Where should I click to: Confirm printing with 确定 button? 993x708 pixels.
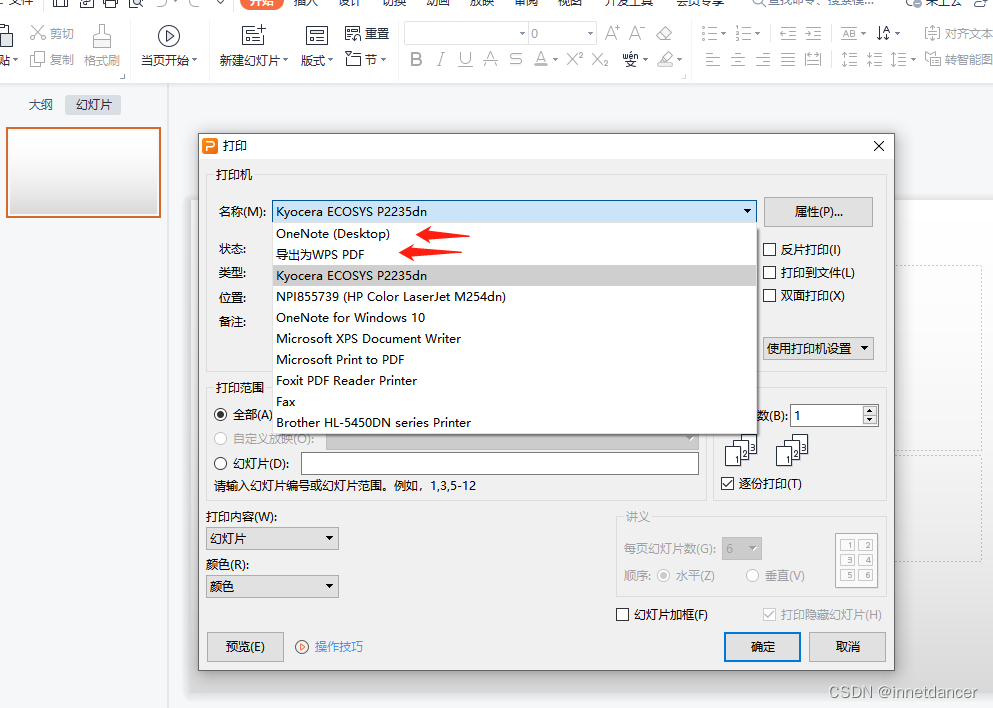762,647
